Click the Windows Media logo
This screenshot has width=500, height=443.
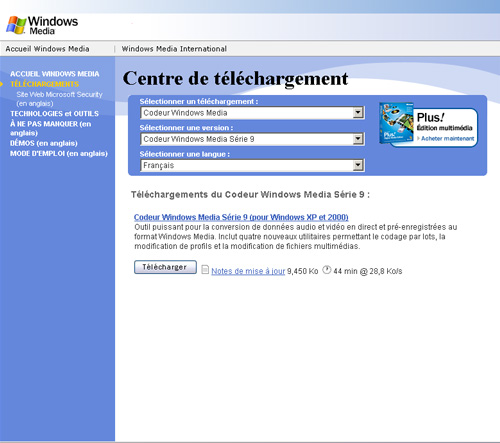pyautogui.click(x=42, y=25)
